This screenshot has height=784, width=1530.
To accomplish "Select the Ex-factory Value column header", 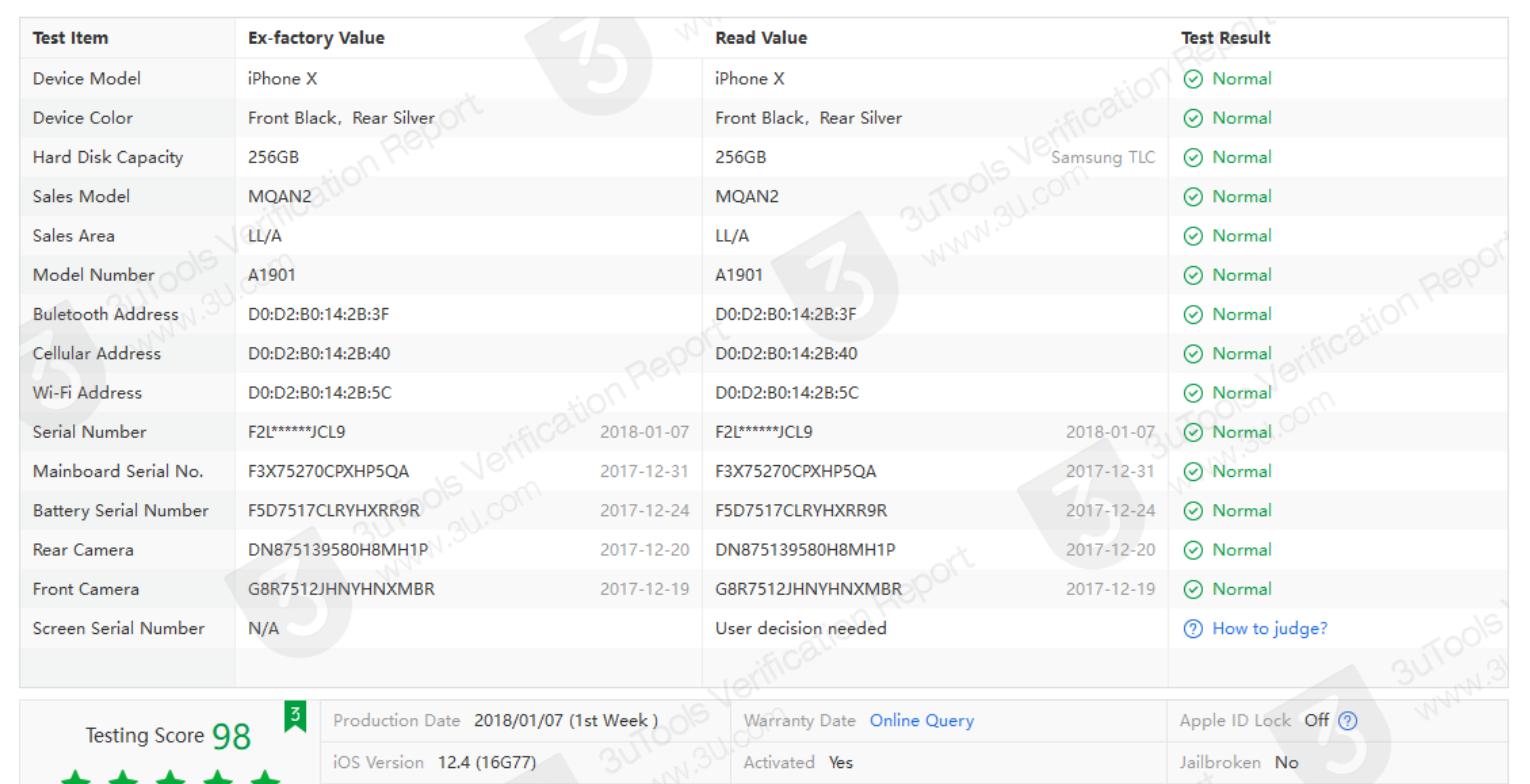I will point(316,38).
